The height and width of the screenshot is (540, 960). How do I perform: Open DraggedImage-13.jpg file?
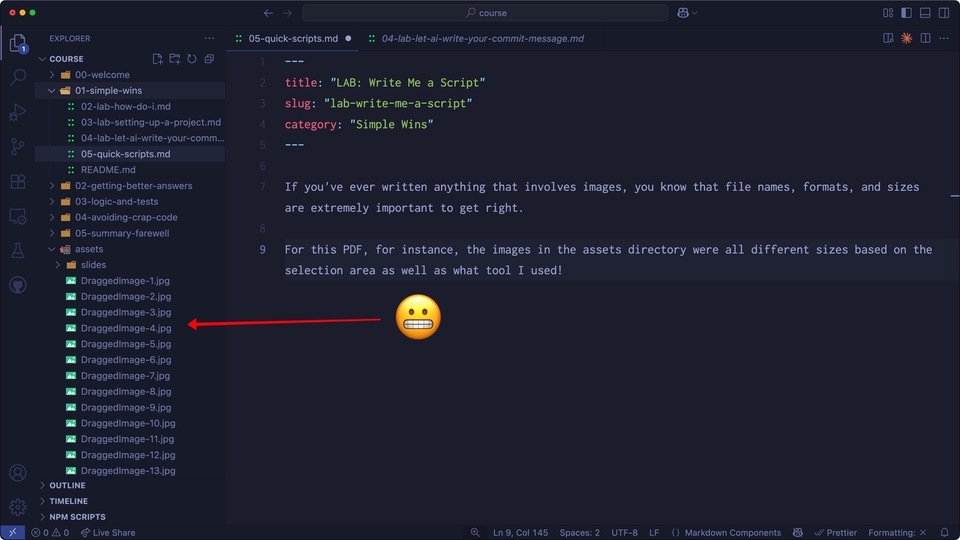click(x=130, y=471)
